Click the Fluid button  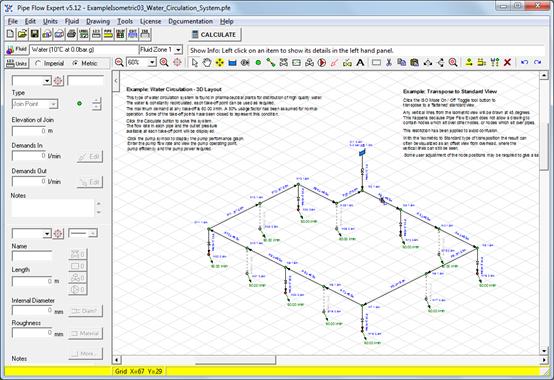click(17, 49)
